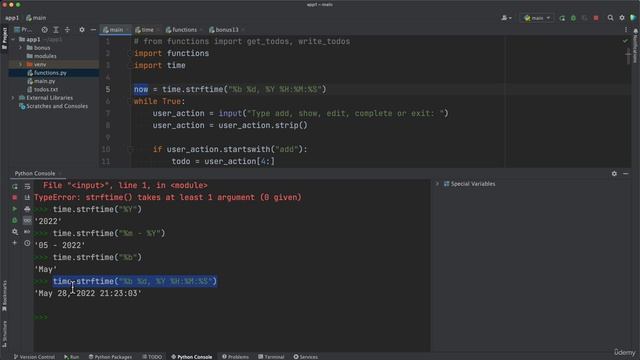This screenshot has height=360, width=640.
Task: Open TODO tool window
Action: pyautogui.click(x=152, y=357)
